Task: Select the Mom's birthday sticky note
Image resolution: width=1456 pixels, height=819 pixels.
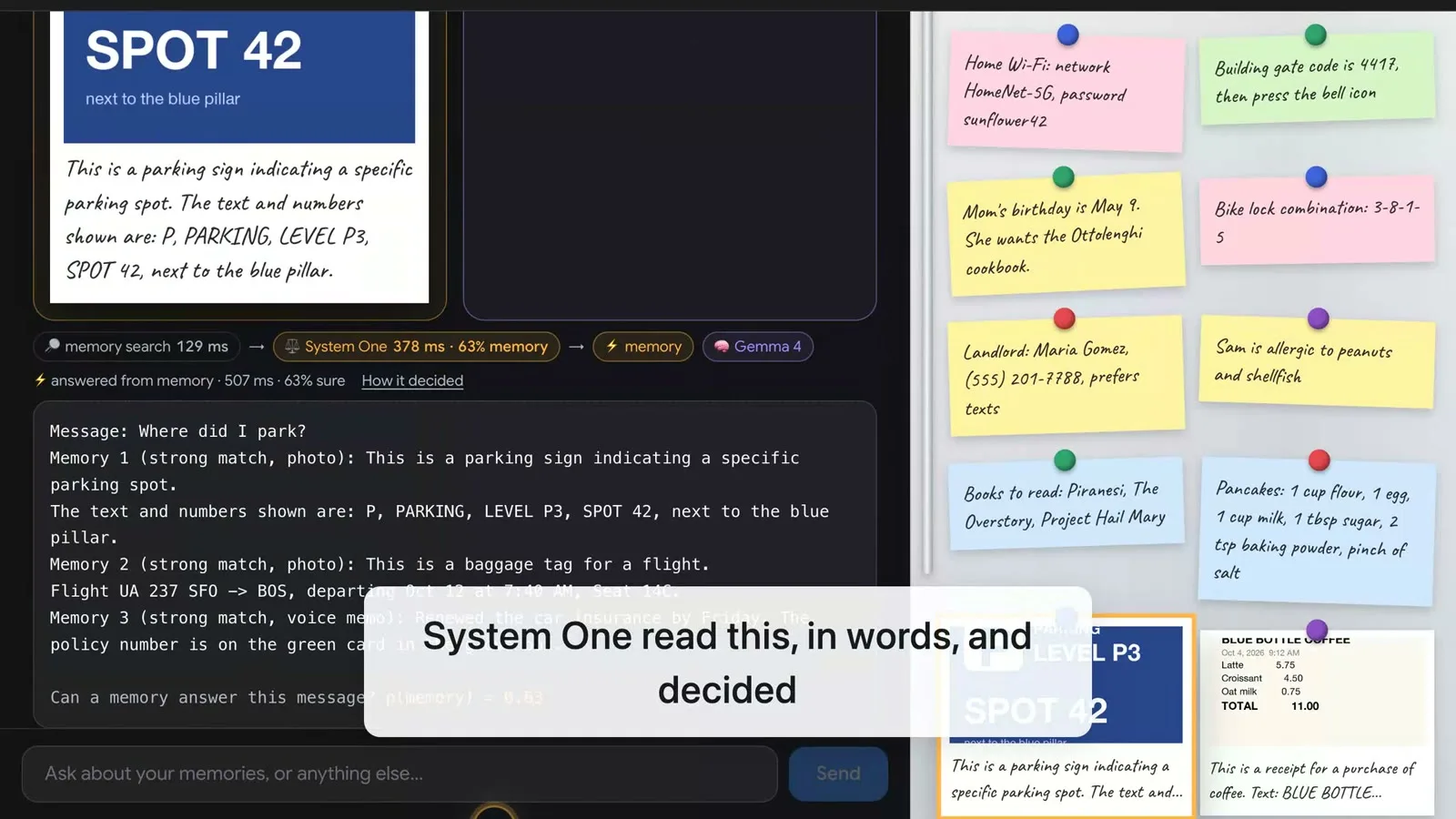Action: [x=1066, y=236]
